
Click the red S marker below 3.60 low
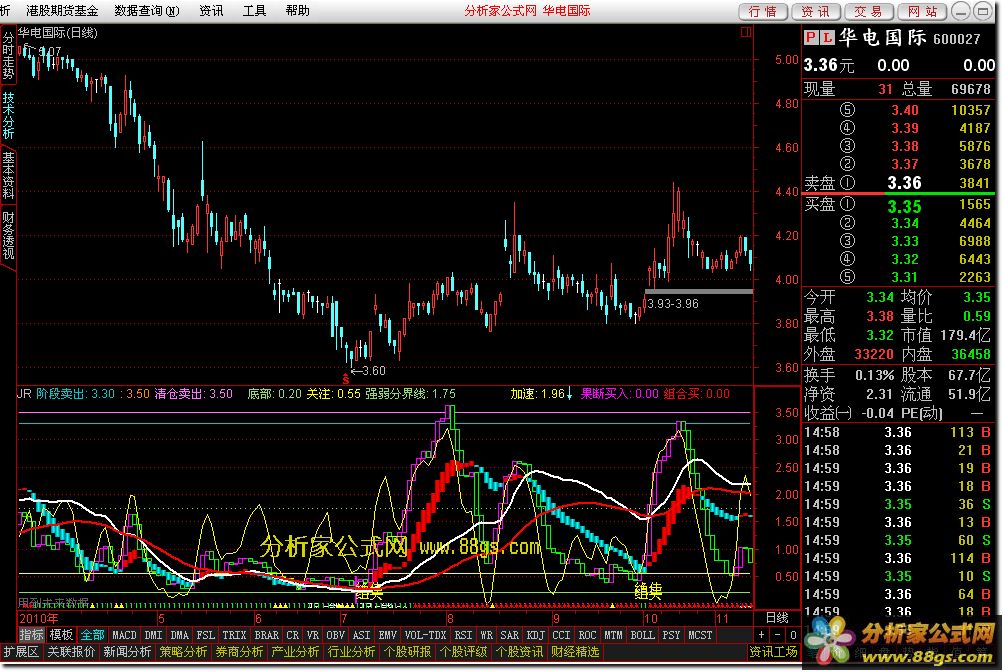[x=346, y=380]
